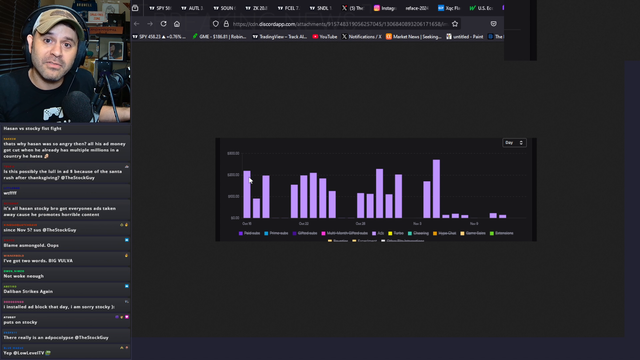Open the Firefox View icon left of the tabs
The height and width of the screenshot is (360, 640).
pyautogui.click(x=135, y=8)
